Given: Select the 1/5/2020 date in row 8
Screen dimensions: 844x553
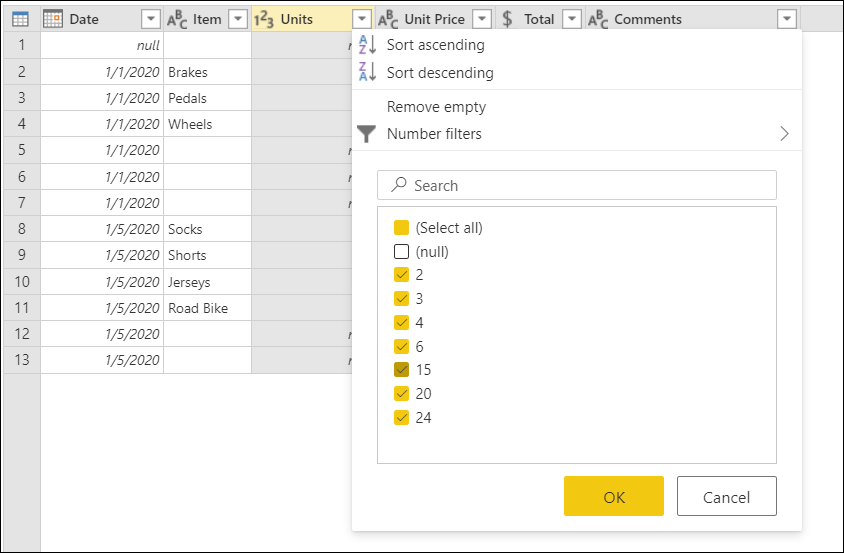Looking at the screenshot, I should (x=102, y=229).
